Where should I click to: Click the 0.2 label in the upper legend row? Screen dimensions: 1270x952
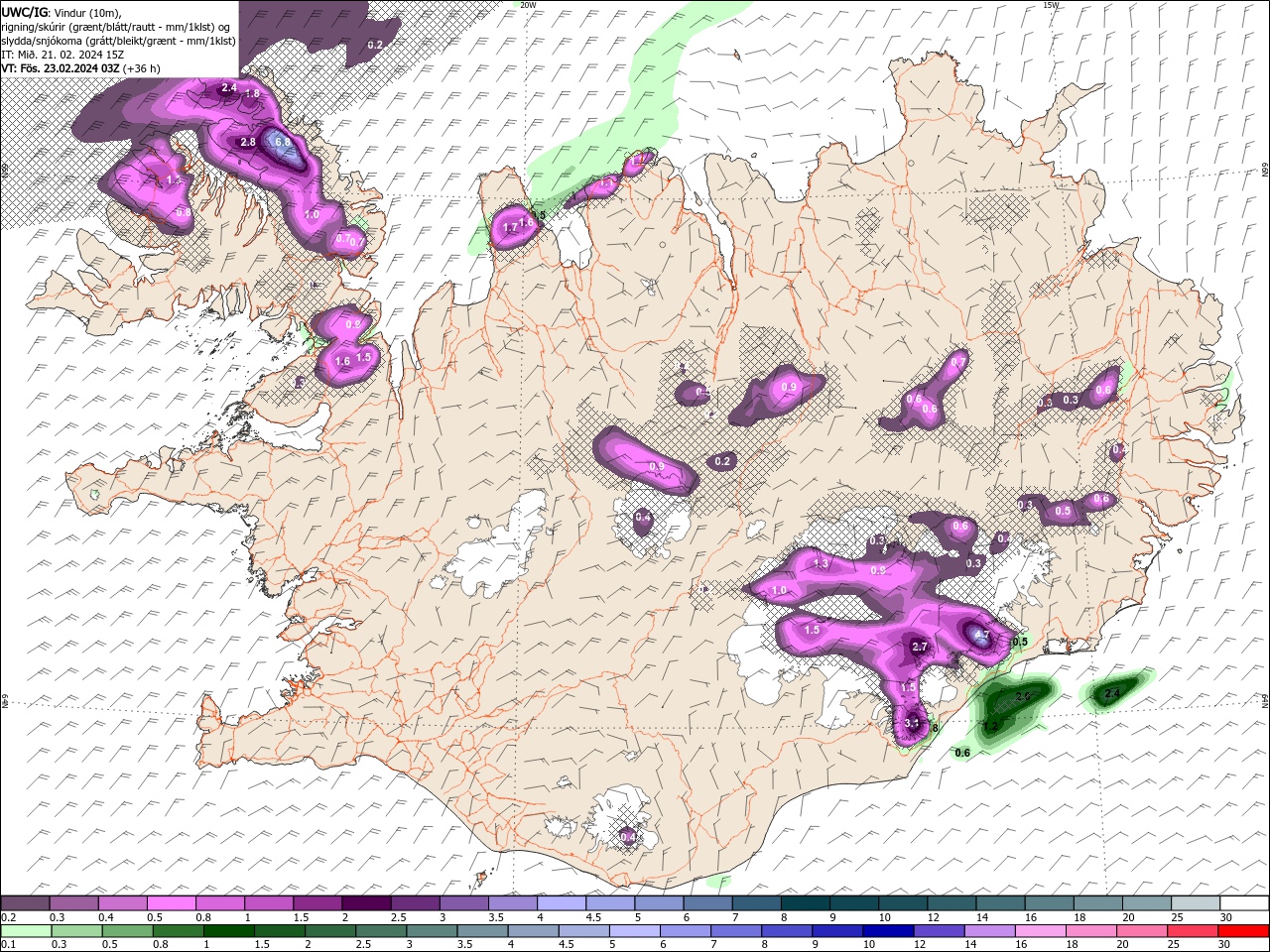(x=9, y=918)
